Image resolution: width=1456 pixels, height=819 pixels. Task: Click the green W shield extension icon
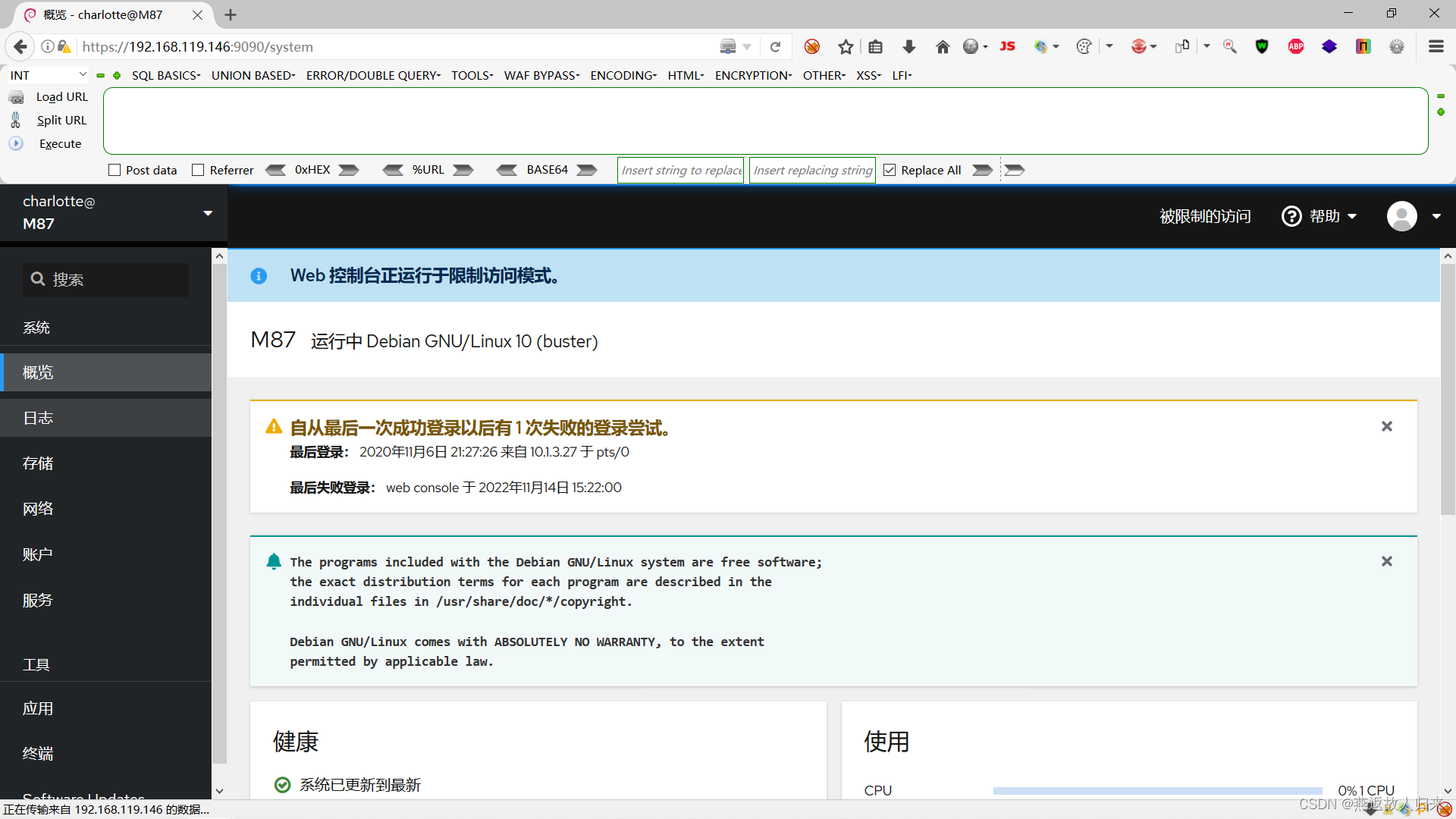coord(1262,47)
